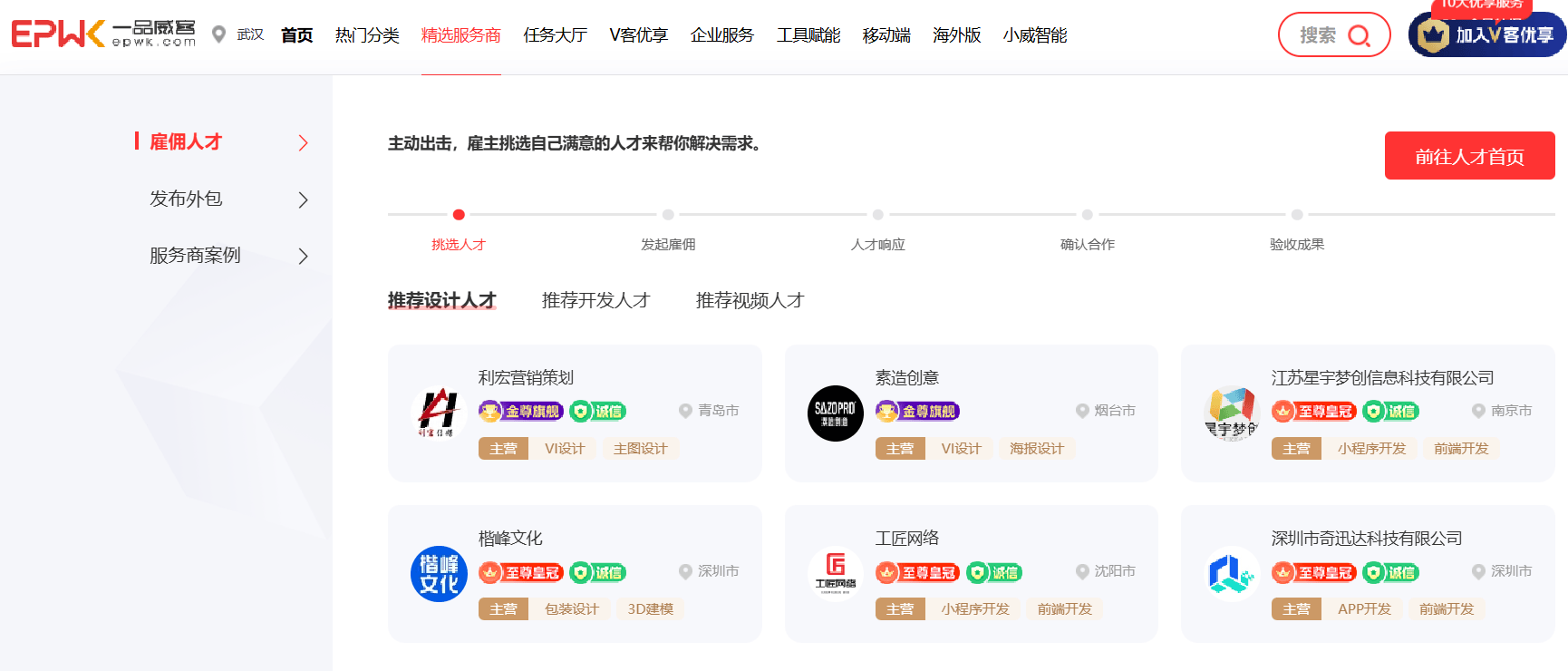This screenshot has width=1568, height=671.
Task: Click 诚信 badge of 利宏营销策划
Action: 598,412
